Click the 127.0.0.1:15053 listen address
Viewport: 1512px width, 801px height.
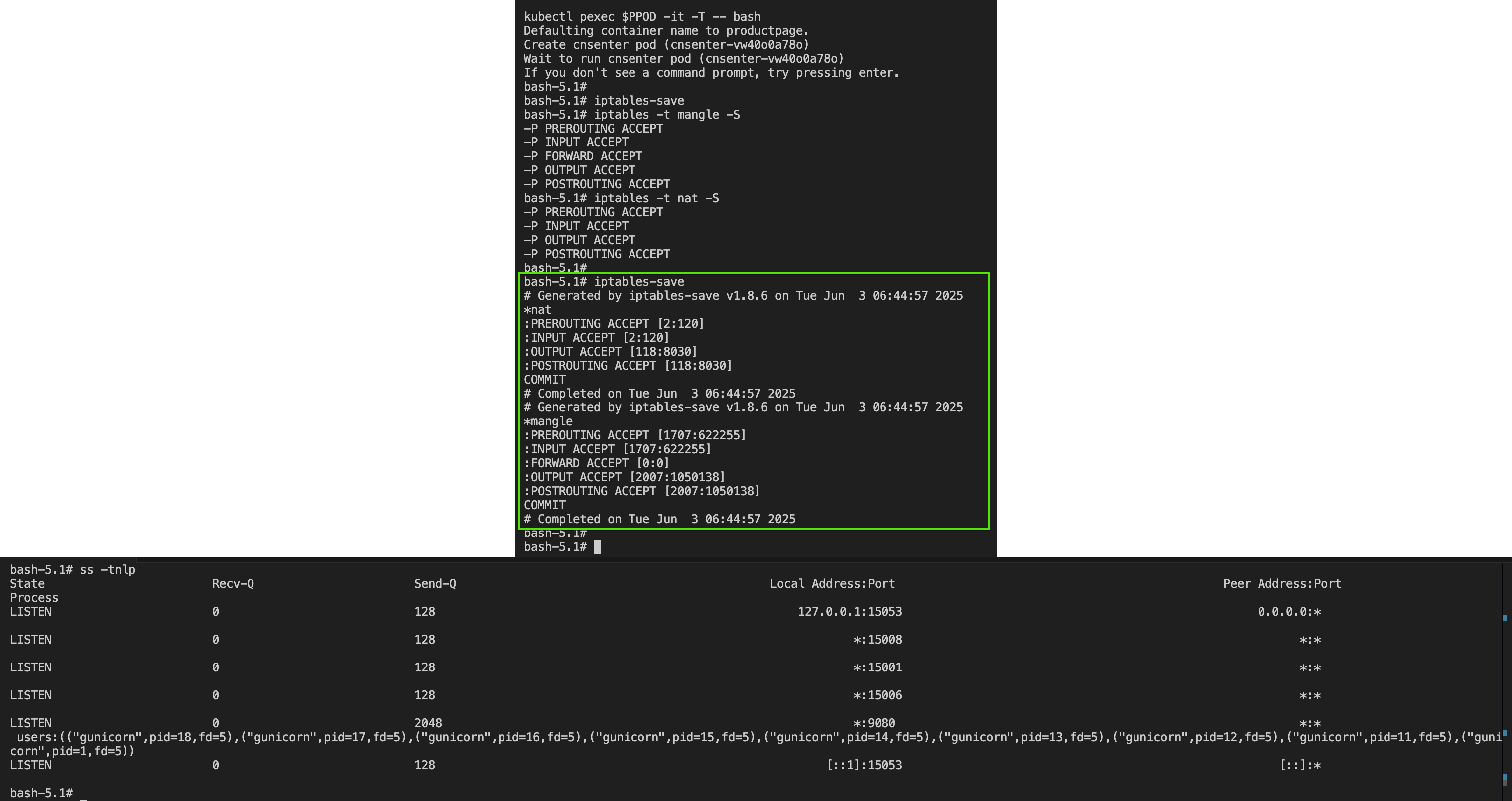pos(849,611)
